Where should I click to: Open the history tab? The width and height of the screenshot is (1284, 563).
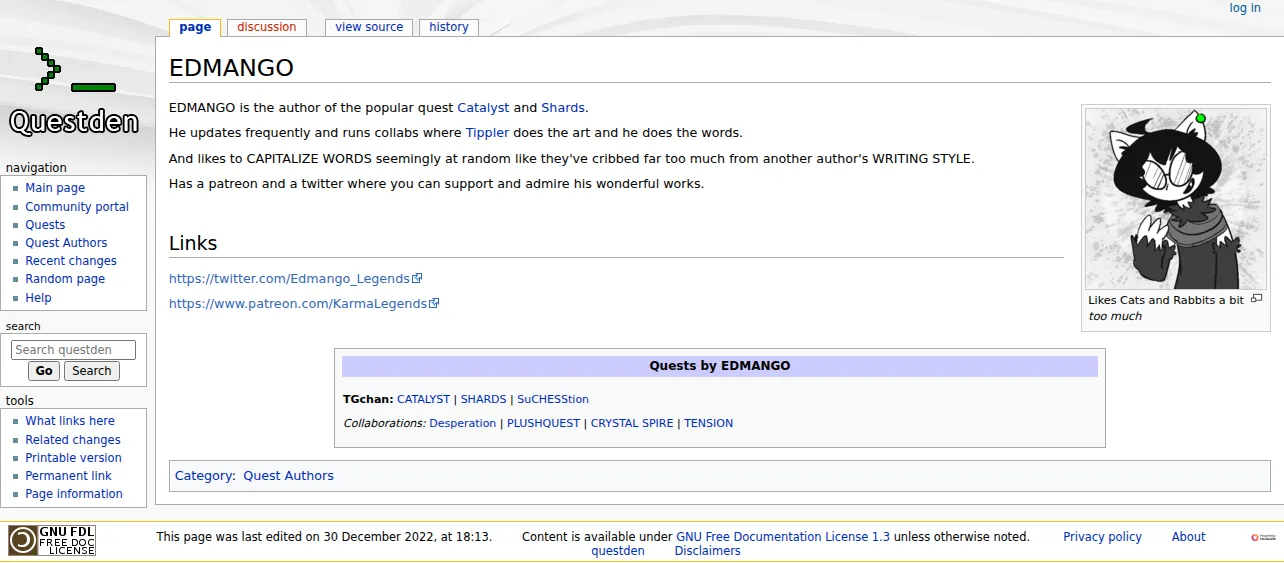(x=449, y=27)
